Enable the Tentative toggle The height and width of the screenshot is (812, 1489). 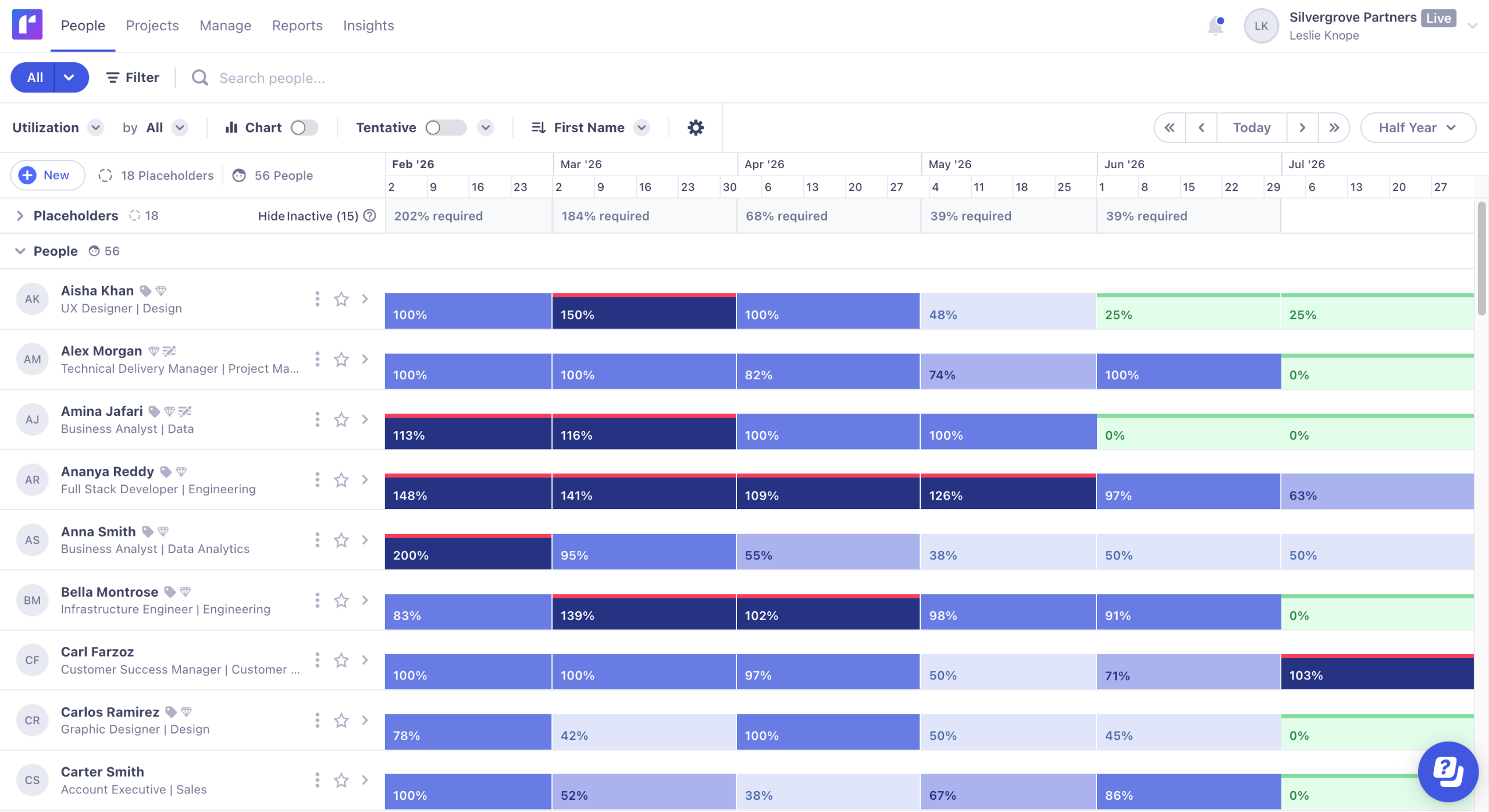click(446, 127)
